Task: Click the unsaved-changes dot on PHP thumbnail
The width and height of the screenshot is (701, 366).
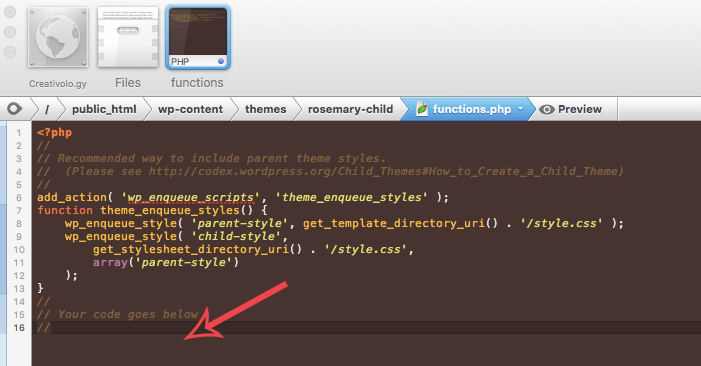Action: pos(221,62)
